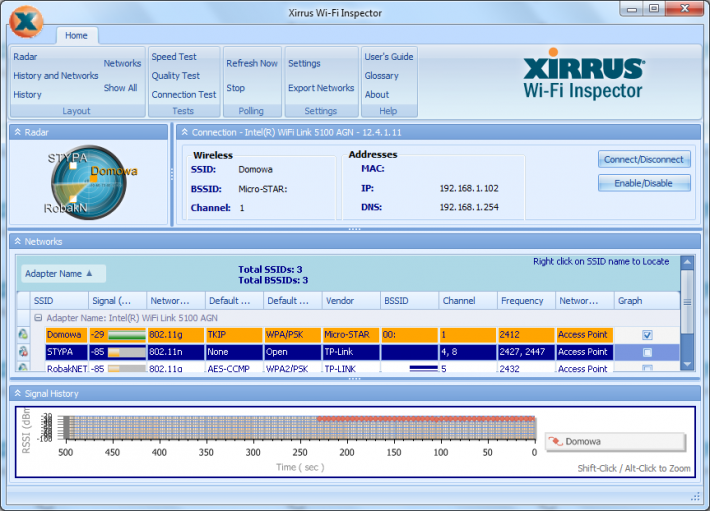710x511 pixels.
Task: Switch layout to History and Networks
Action: (56, 76)
